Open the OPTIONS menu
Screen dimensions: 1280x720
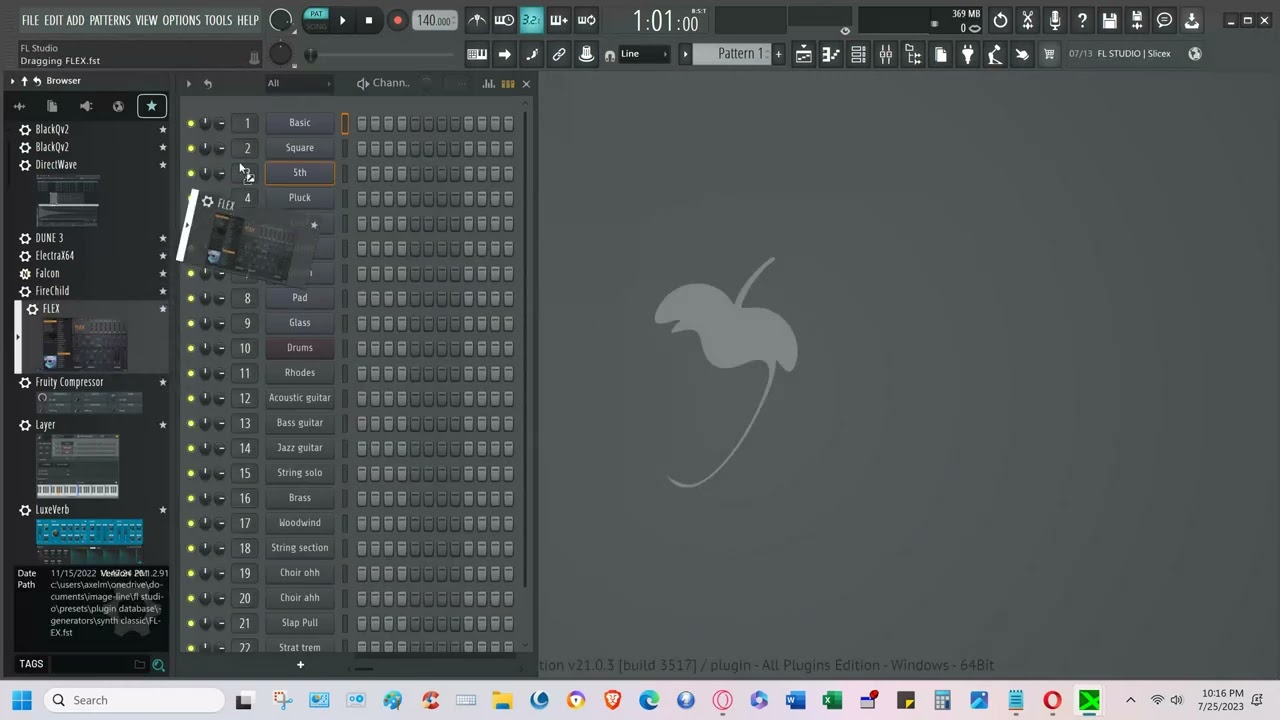181,20
